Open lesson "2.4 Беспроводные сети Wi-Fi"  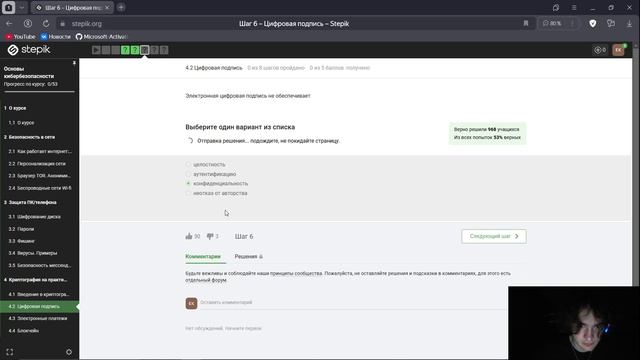40,188
